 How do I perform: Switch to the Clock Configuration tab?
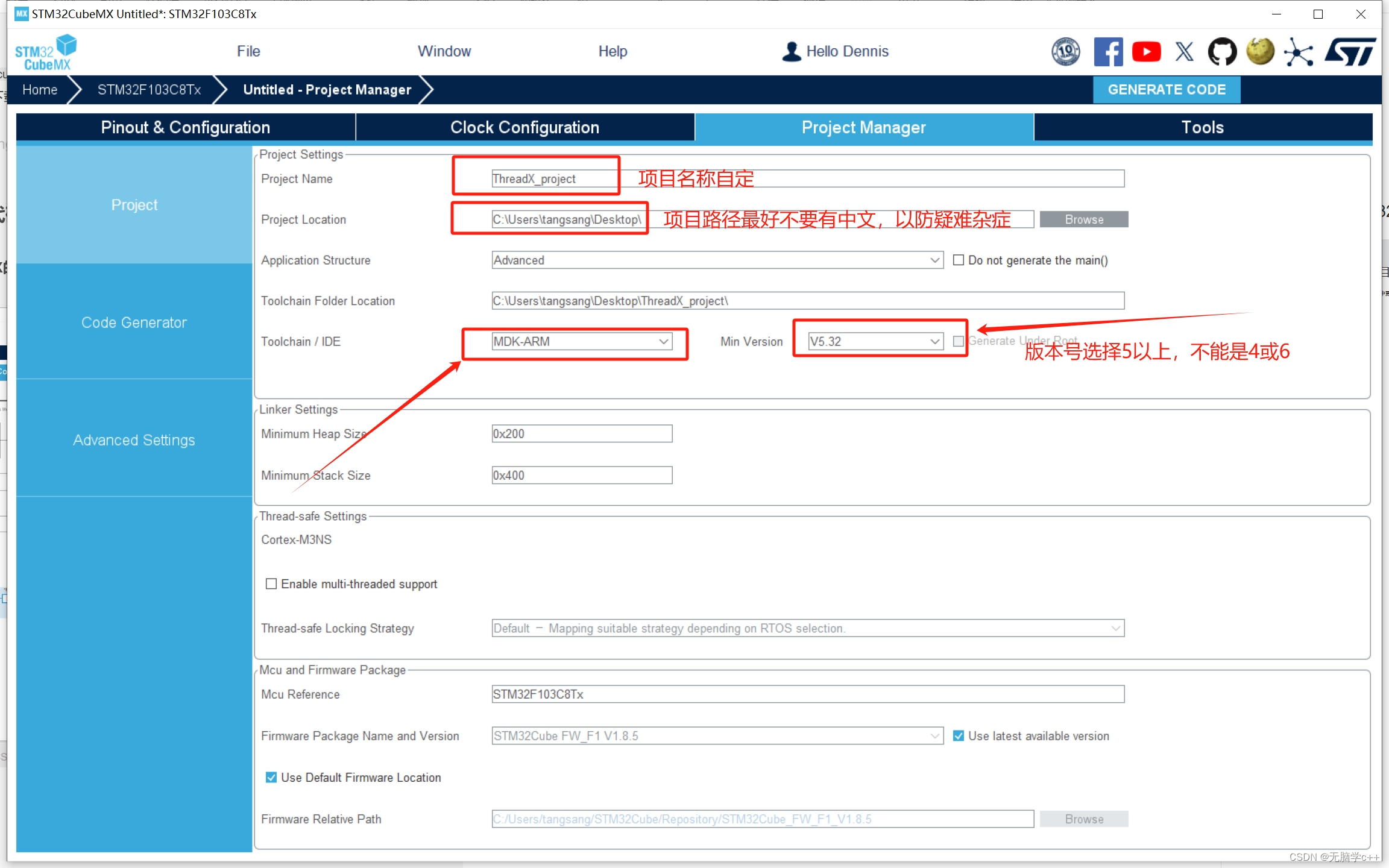click(x=524, y=127)
